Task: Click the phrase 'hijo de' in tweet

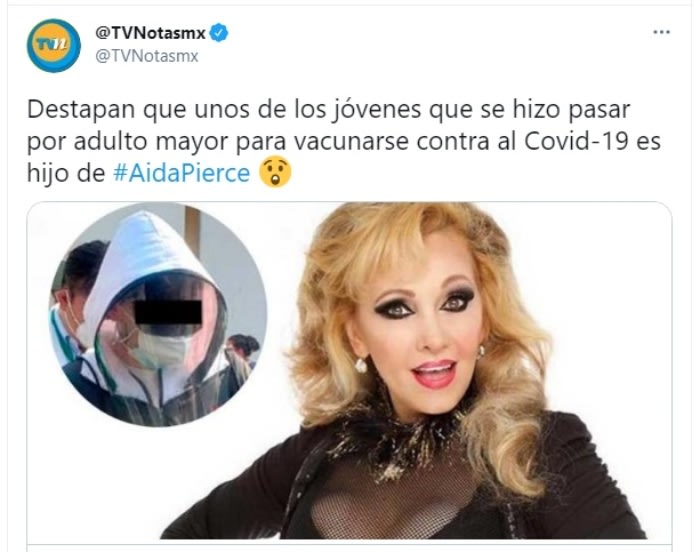Action: click(x=66, y=173)
